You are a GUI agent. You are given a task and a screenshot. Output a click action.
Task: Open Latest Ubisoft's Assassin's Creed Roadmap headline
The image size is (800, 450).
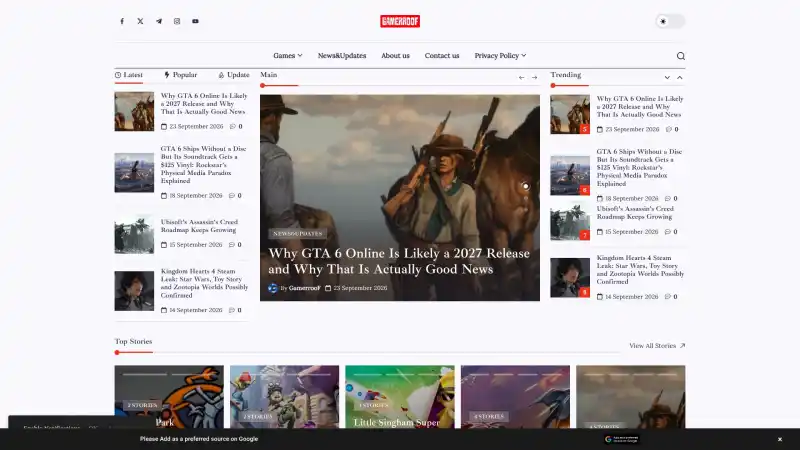point(199,226)
